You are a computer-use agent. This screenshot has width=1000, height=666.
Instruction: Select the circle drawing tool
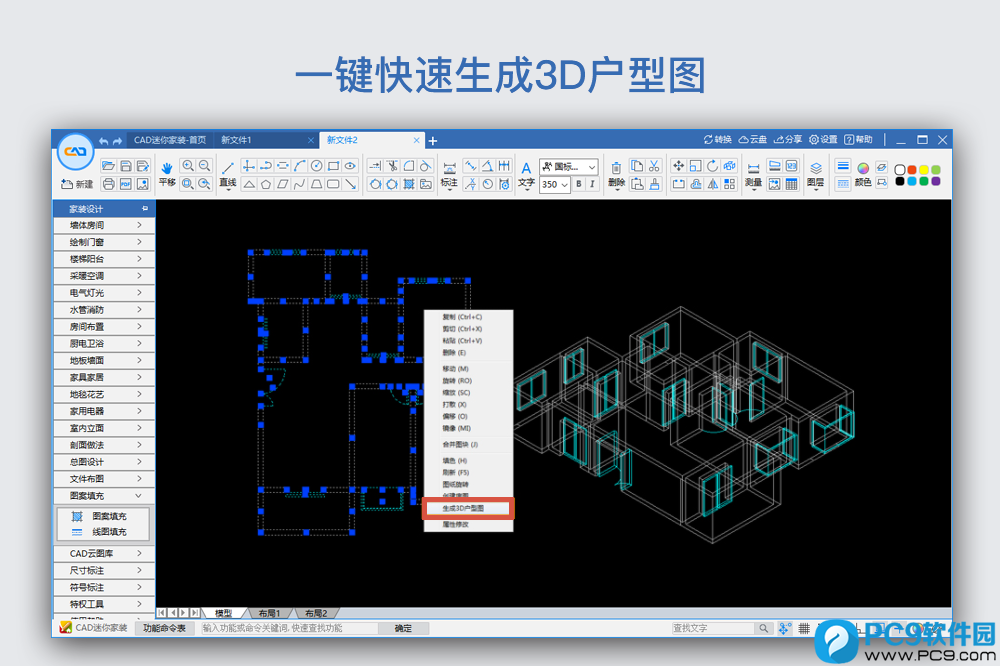[x=316, y=166]
